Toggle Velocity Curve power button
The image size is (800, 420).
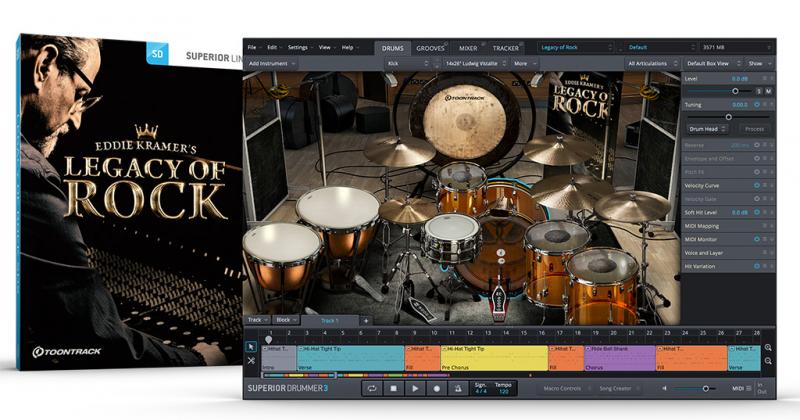tap(756, 185)
